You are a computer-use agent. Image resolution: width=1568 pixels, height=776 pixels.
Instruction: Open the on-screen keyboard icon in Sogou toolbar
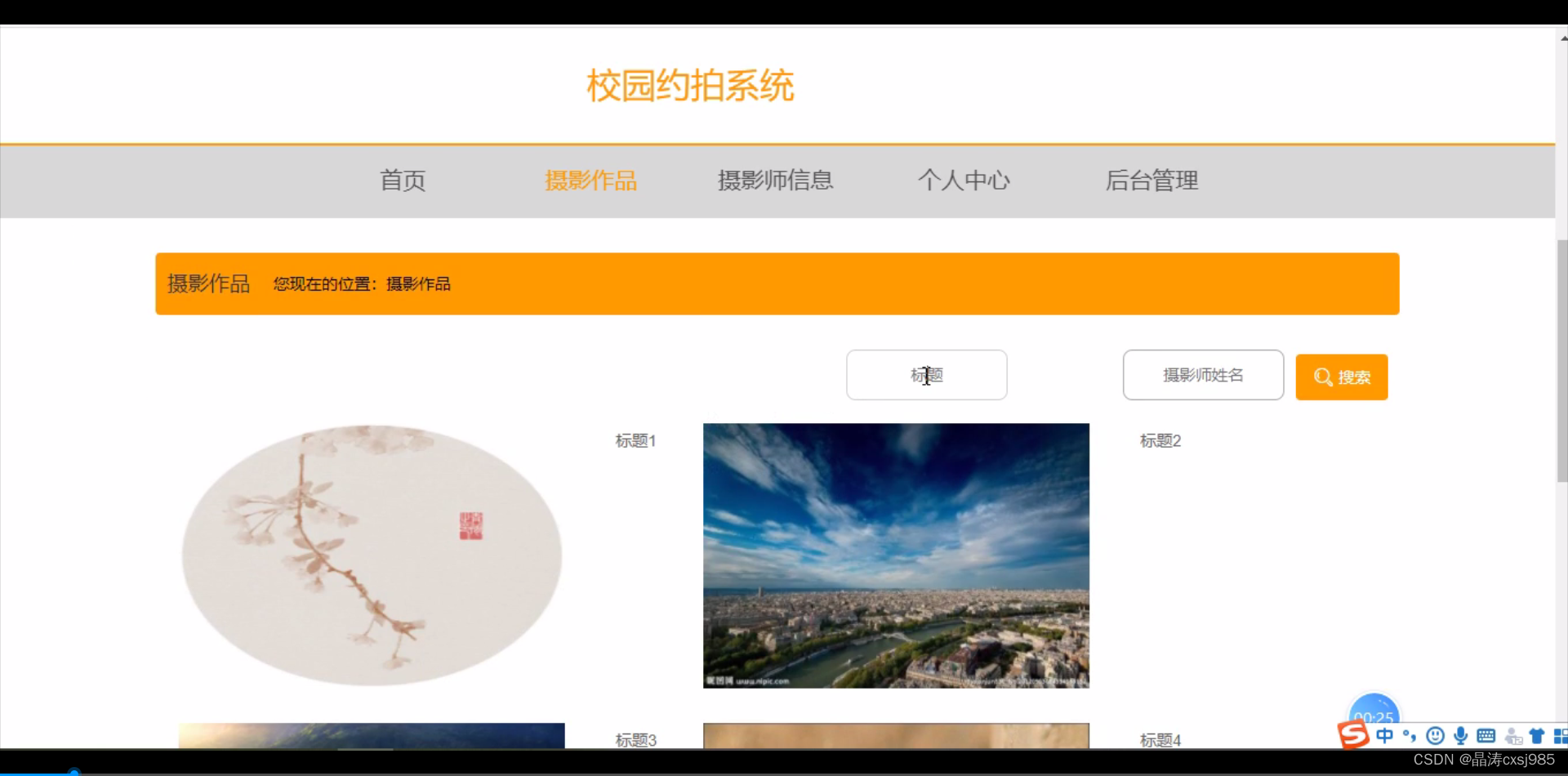(x=1486, y=735)
